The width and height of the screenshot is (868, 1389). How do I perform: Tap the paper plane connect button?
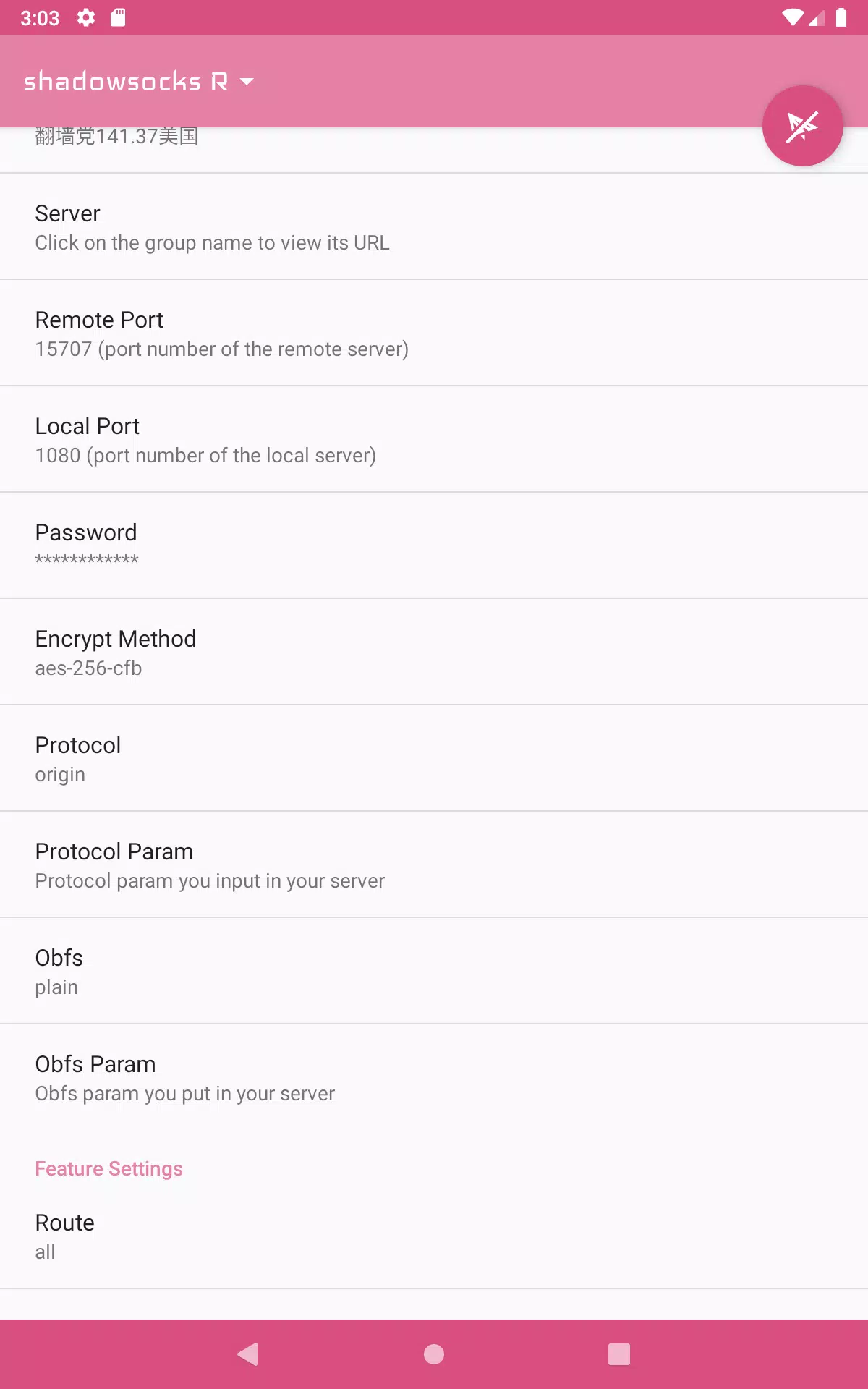point(802,126)
